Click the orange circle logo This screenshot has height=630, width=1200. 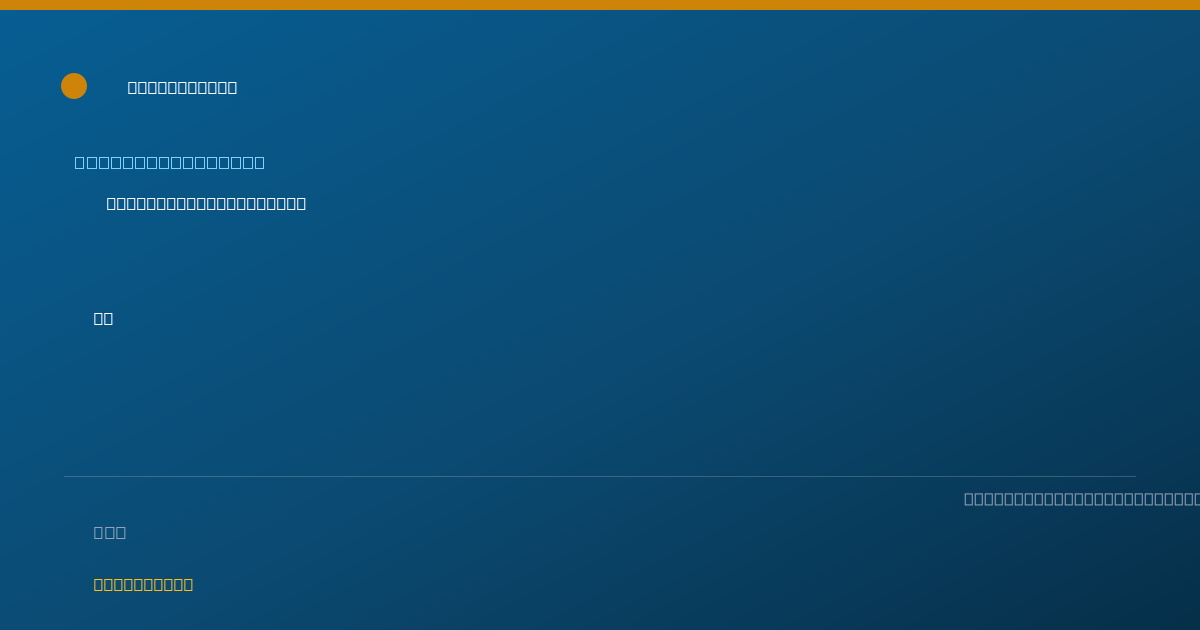pos(74,86)
